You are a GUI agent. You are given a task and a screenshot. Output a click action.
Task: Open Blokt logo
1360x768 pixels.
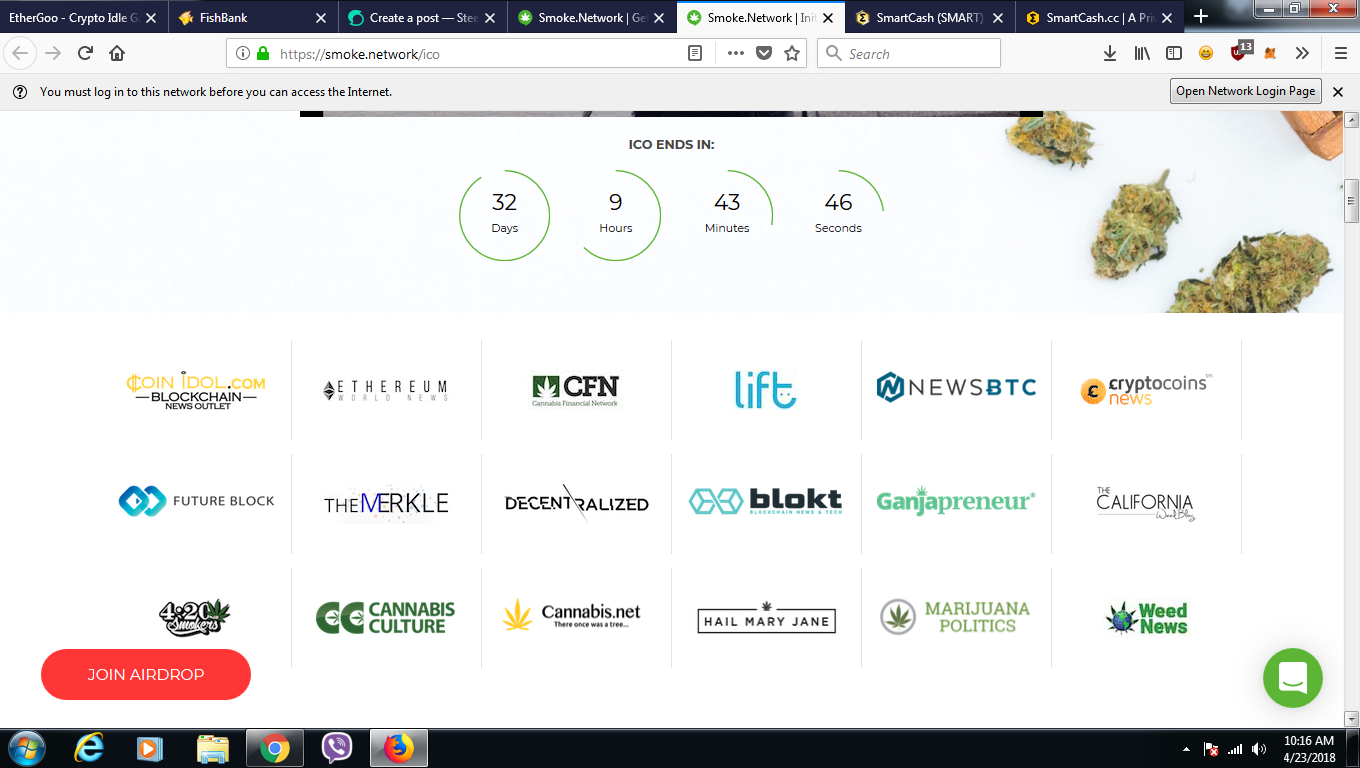pyautogui.click(x=766, y=501)
